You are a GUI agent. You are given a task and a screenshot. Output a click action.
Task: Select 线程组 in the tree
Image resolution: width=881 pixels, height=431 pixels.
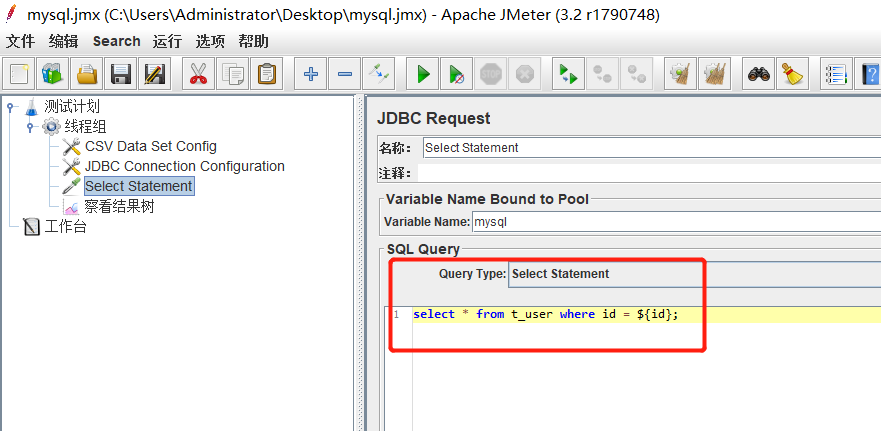click(85, 126)
